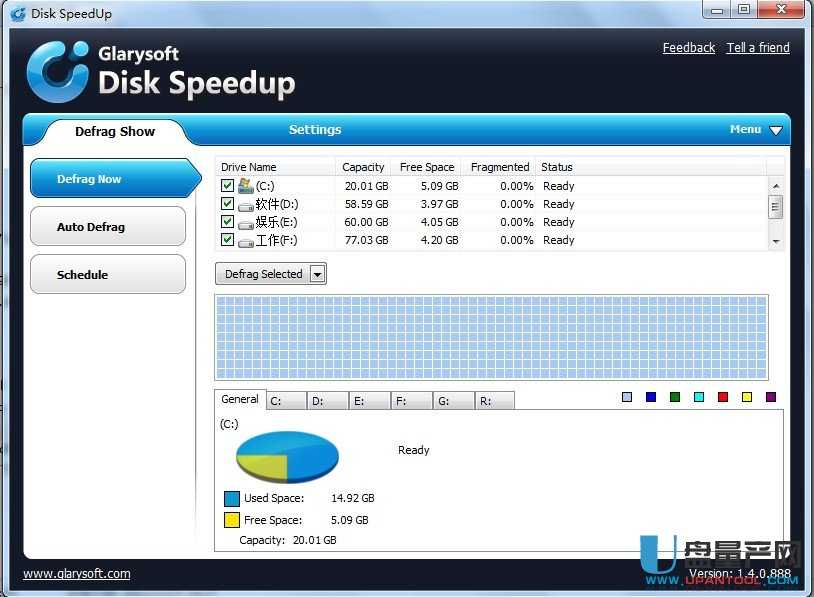814x597 pixels.
Task: Click the 58.59 GB capacity cell
Action: tap(367, 205)
